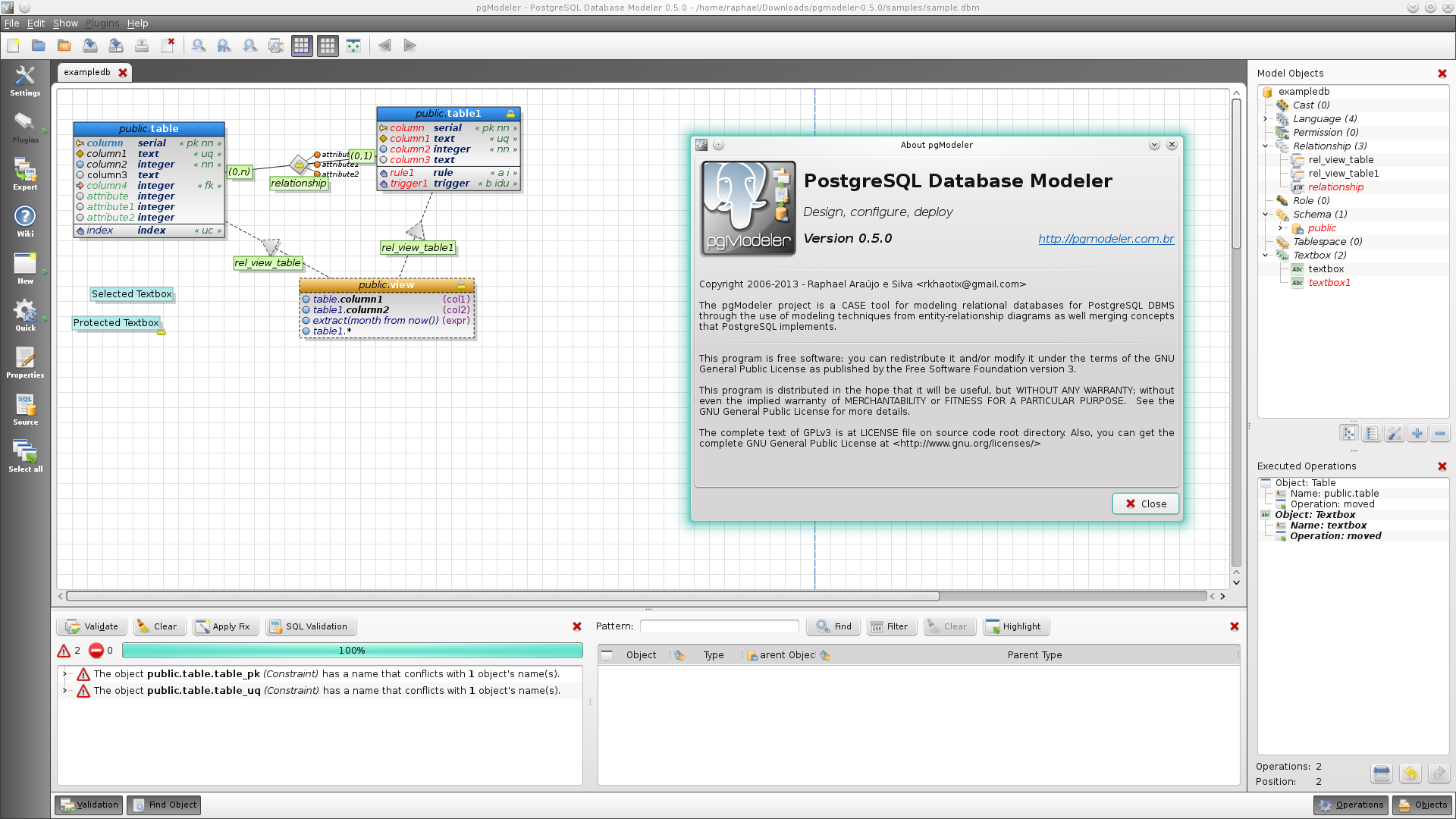This screenshot has height=819, width=1456.
Task: Click the Save As toolbar icon
Action: (x=116, y=45)
